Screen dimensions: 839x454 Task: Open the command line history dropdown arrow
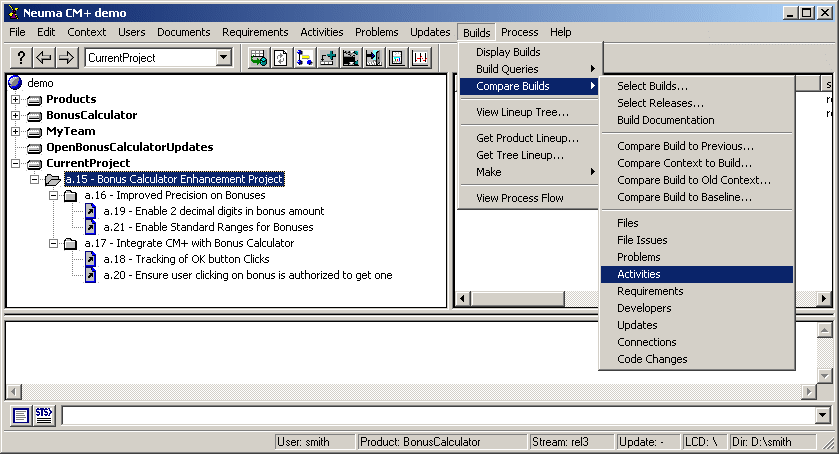coord(822,415)
